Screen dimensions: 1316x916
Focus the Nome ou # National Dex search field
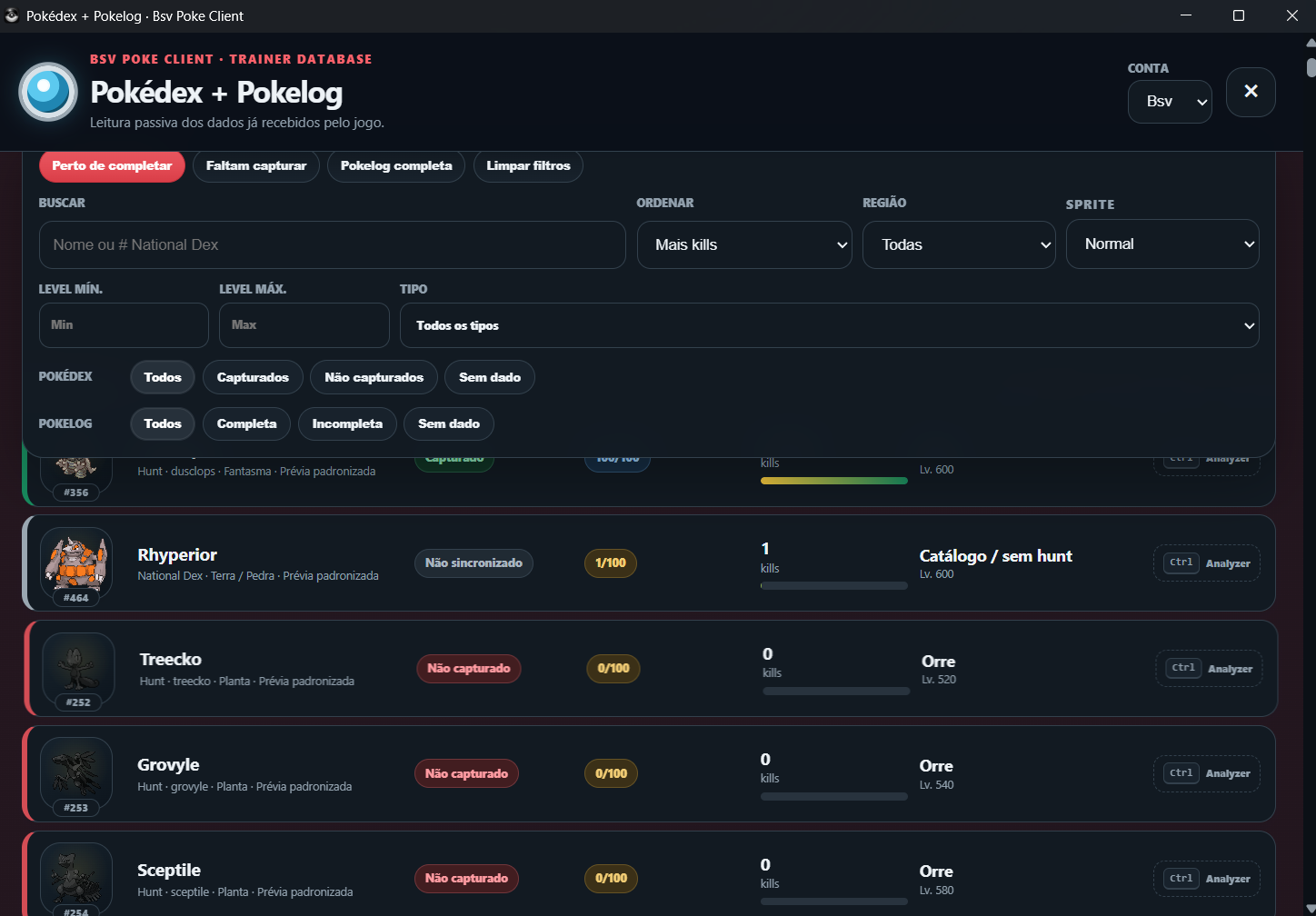click(x=333, y=244)
